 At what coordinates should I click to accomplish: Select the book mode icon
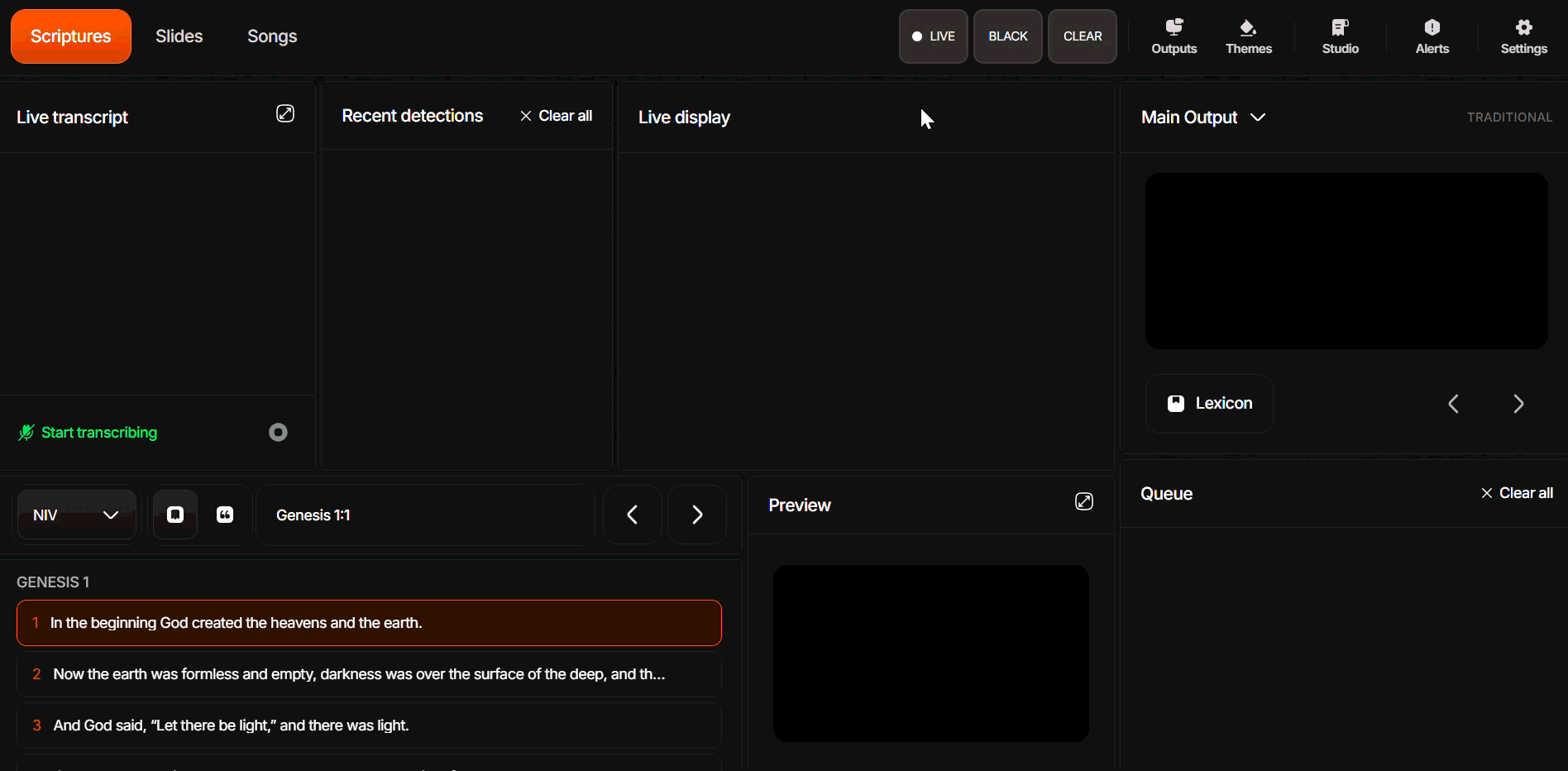pos(175,515)
